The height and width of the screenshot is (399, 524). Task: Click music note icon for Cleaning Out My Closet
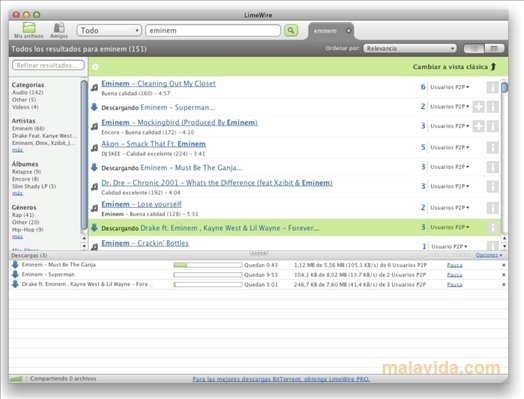(x=95, y=88)
